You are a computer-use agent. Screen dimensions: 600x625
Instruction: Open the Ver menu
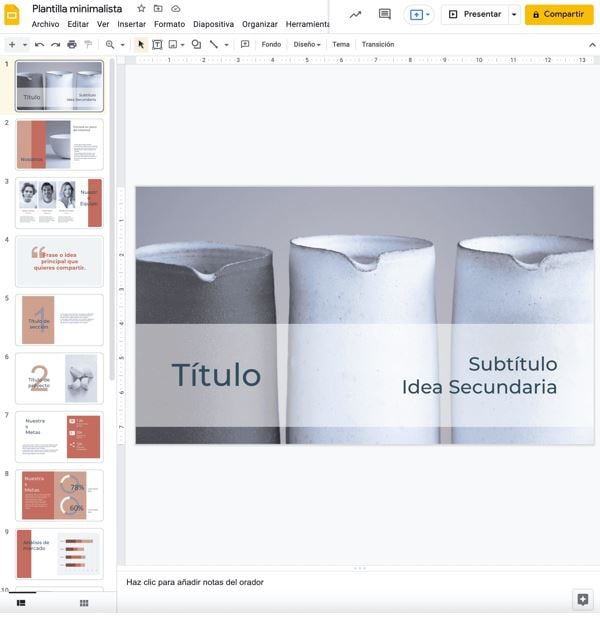pos(103,24)
